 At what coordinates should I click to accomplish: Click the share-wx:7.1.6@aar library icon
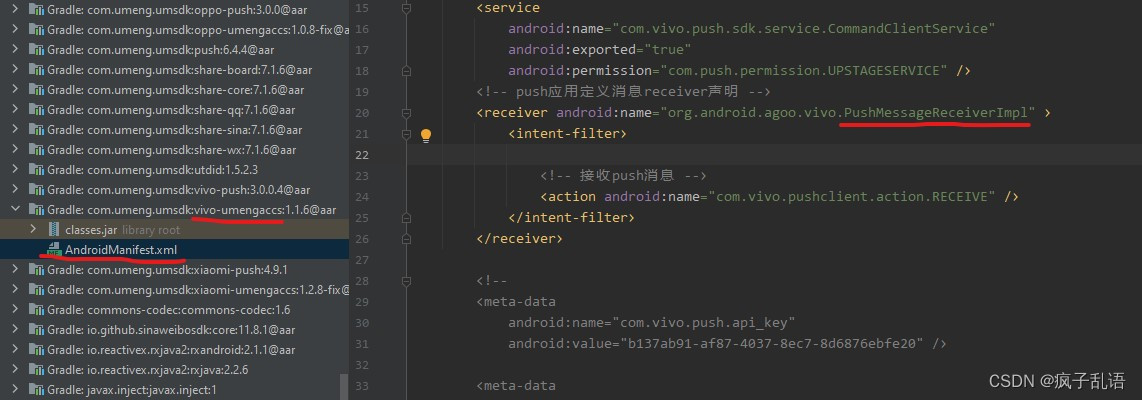[36, 149]
